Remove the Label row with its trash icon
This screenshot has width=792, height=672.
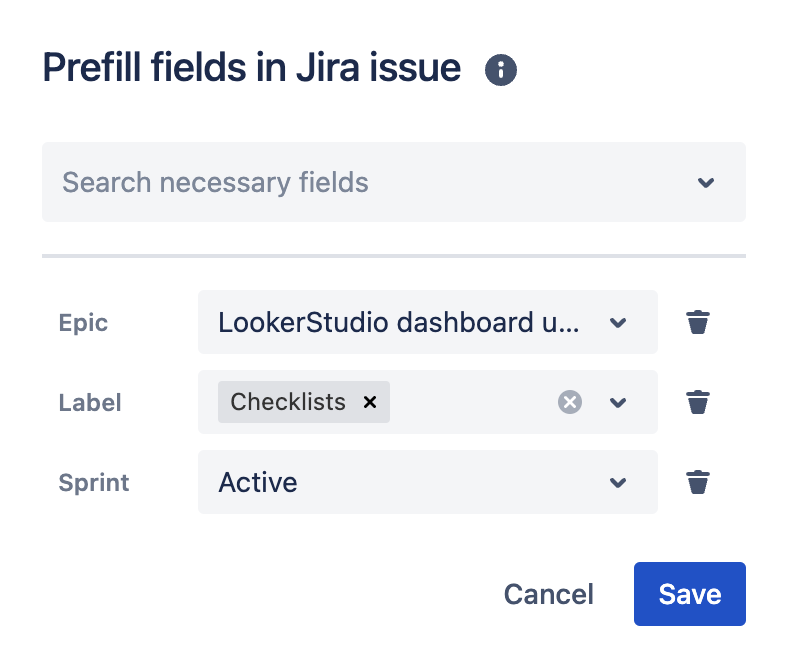click(x=698, y=402)
